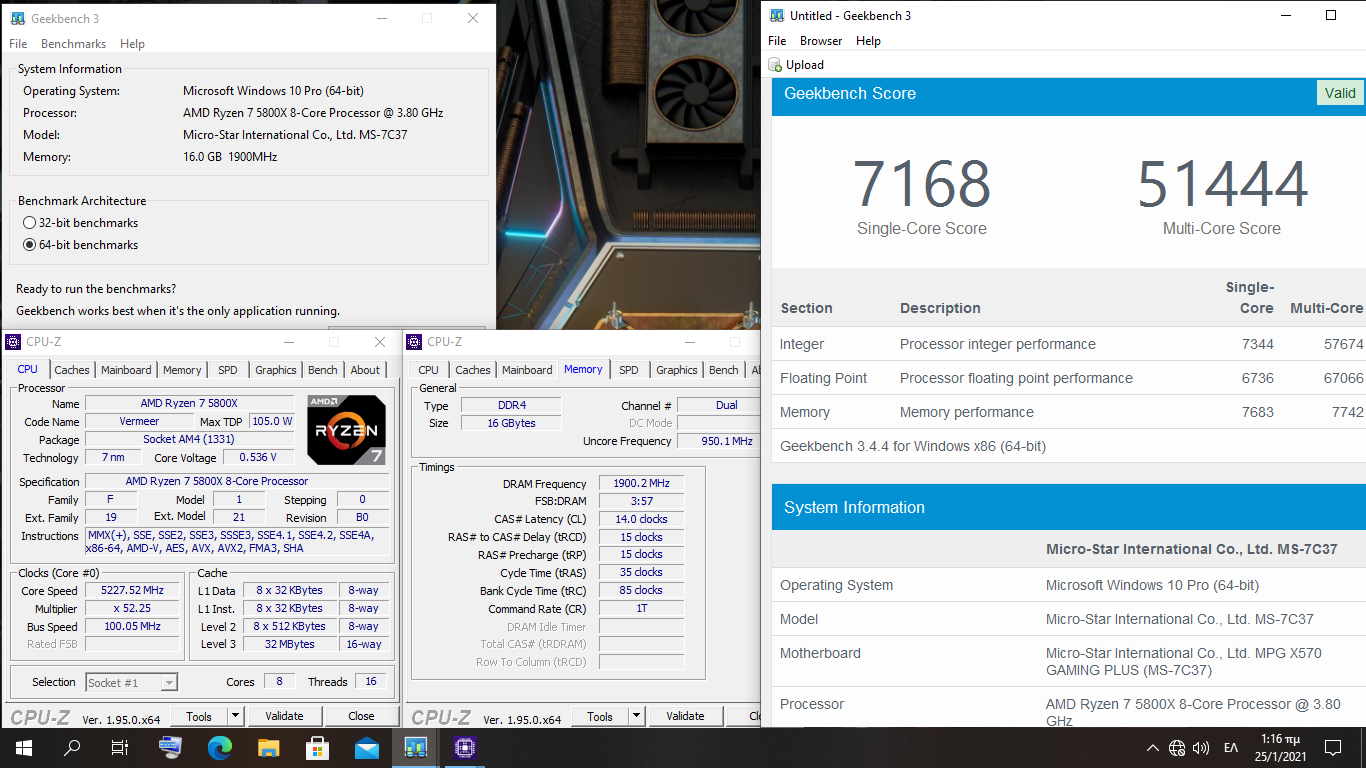Open Microsoft Store from taskbar

[317, 747]
